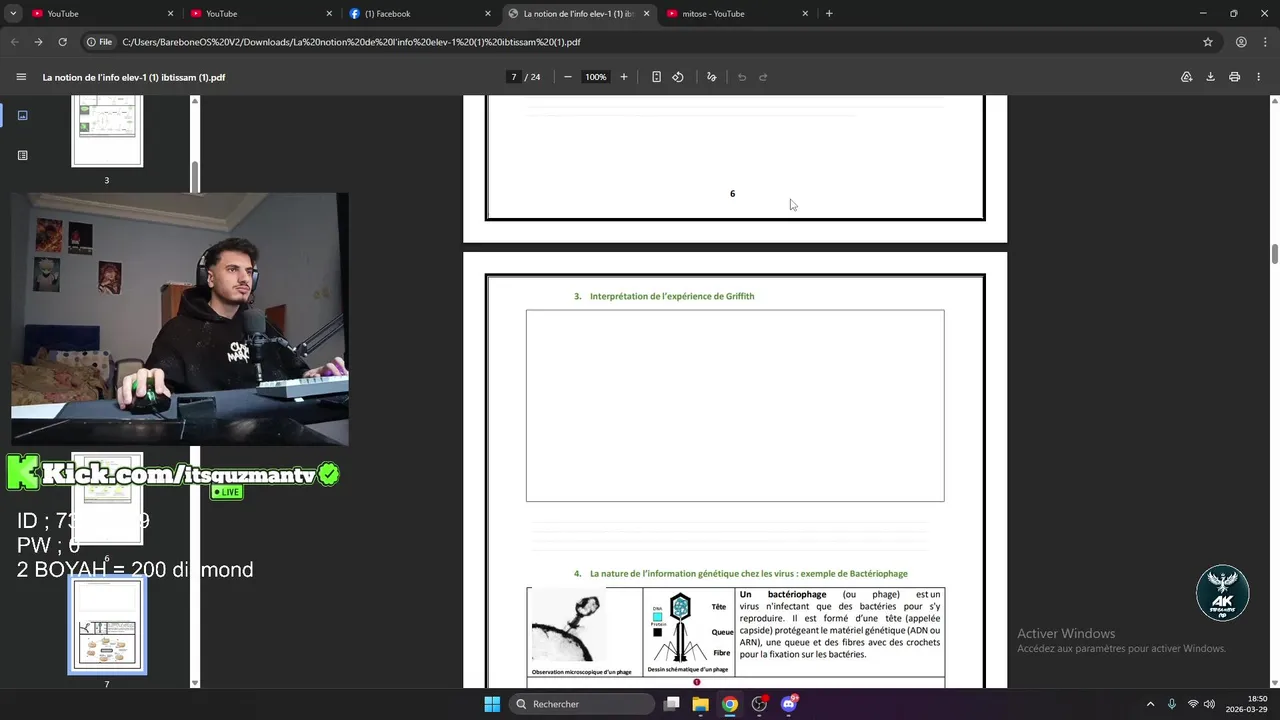Bookmark this page with the star
Viewport: 1280px width, 720px height.
(1208, 42)
